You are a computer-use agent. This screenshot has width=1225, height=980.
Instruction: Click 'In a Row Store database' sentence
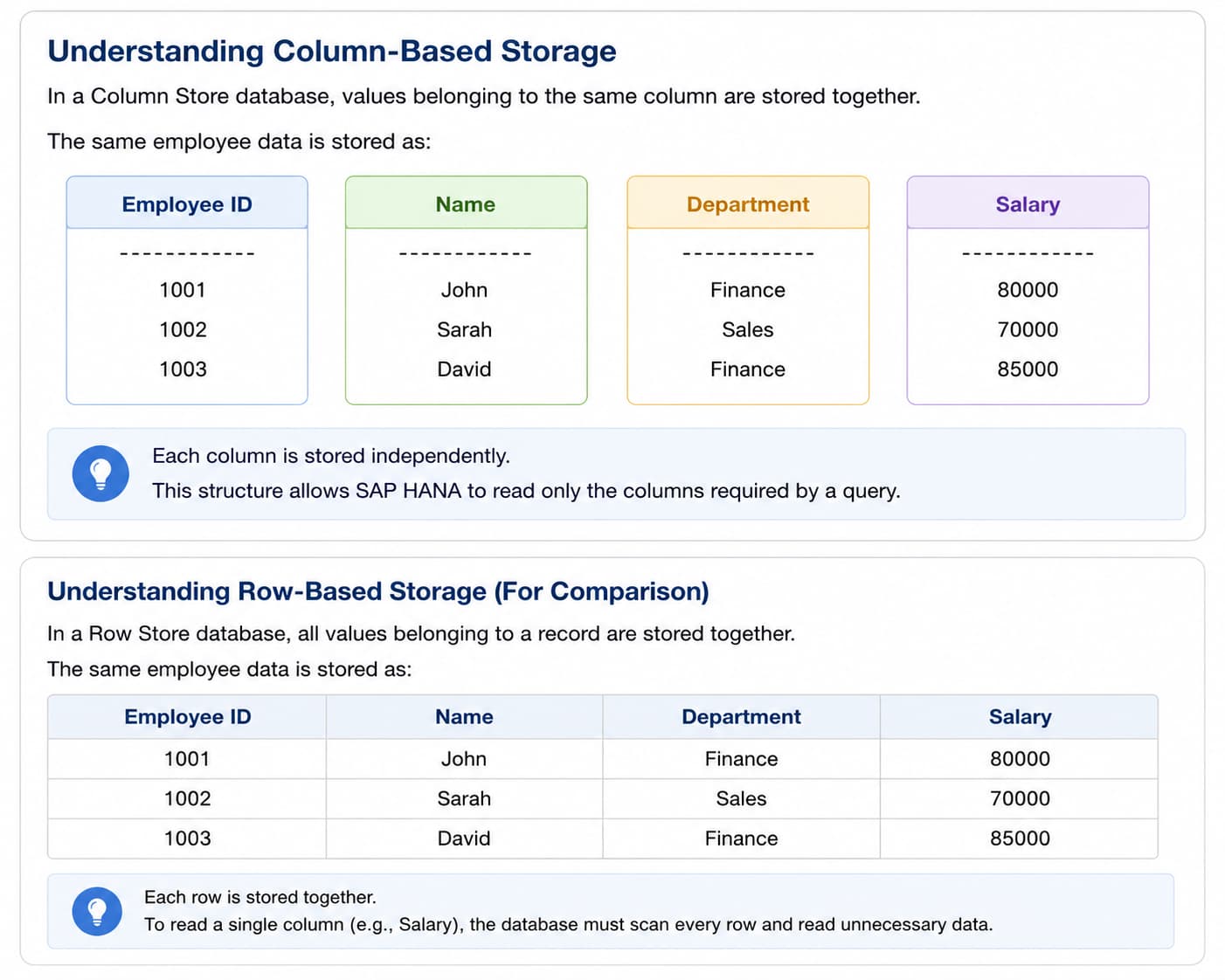[x=421, y=633]
